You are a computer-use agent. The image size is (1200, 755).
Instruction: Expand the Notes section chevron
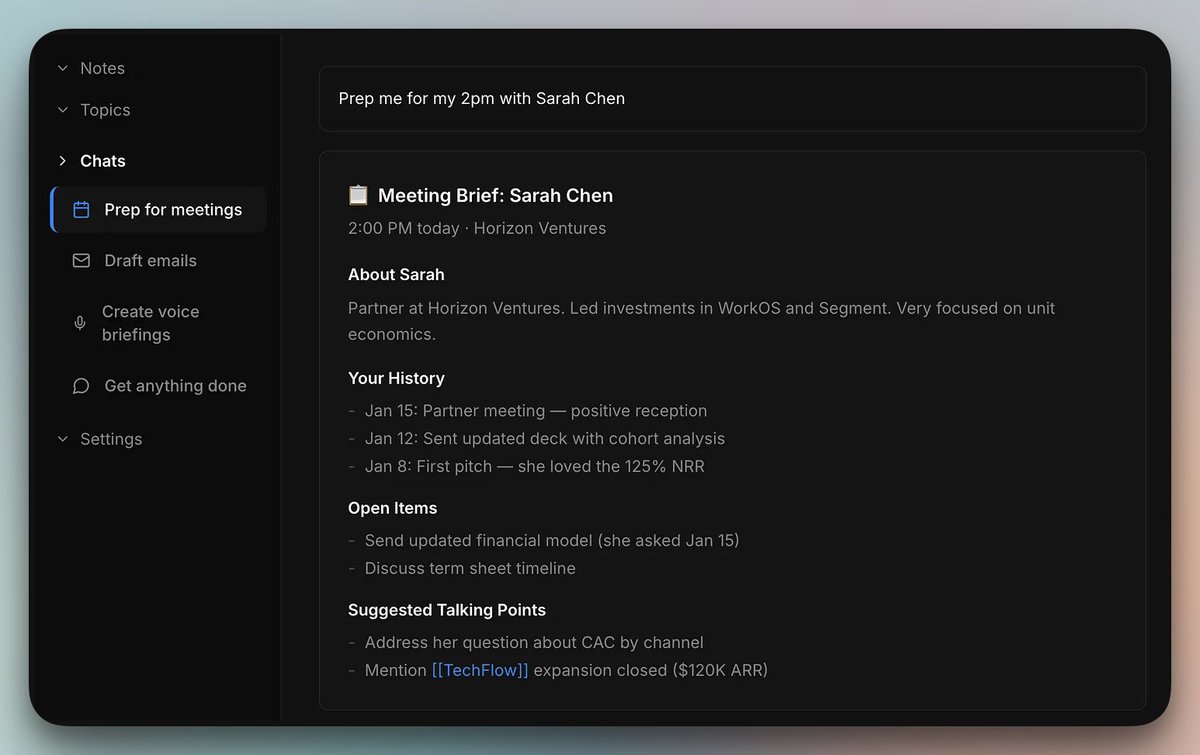(x=63, y=69)
